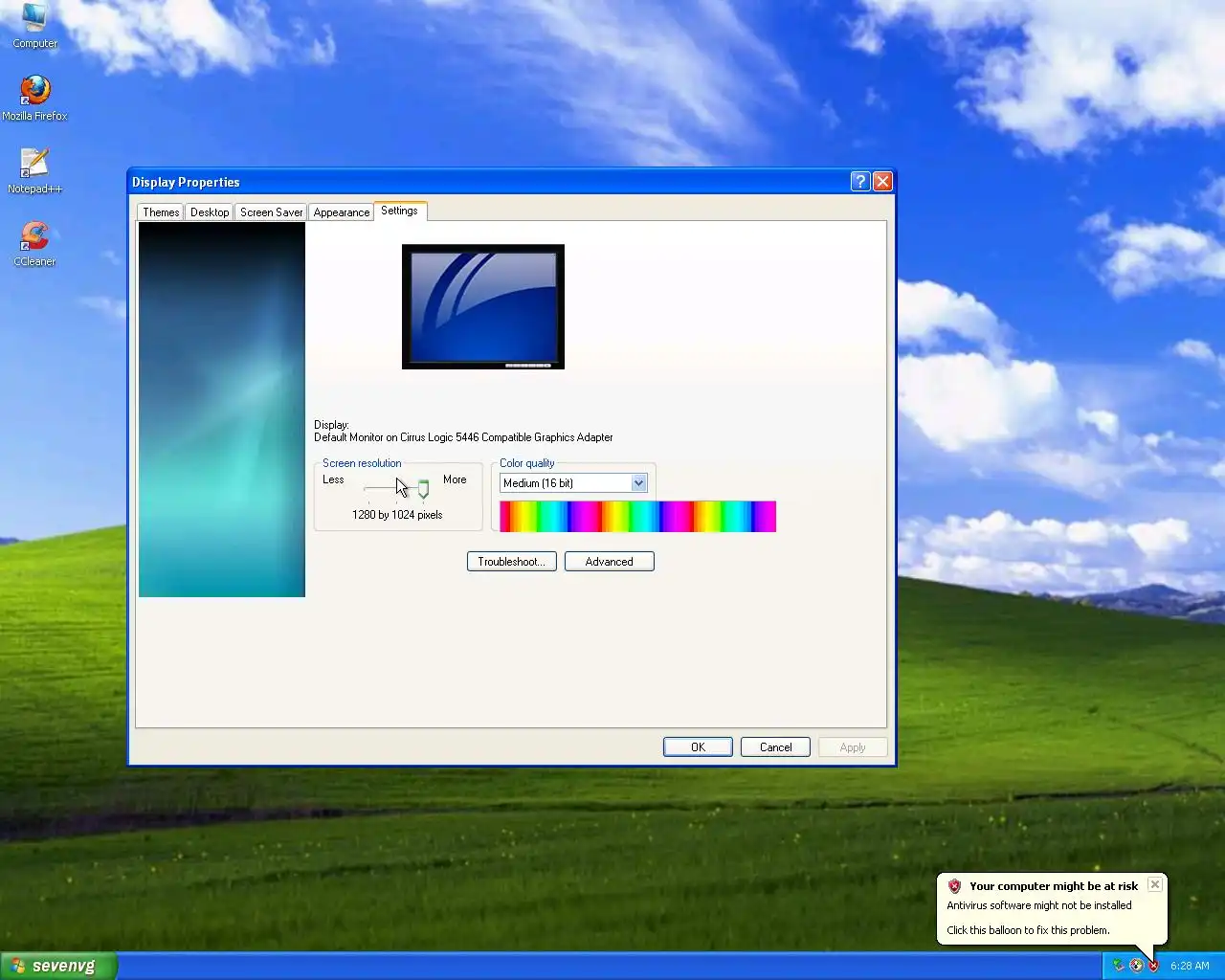The height and width of the screenshot is (980, 1225).
Task: Click the Advanced button
Action: 609,562
